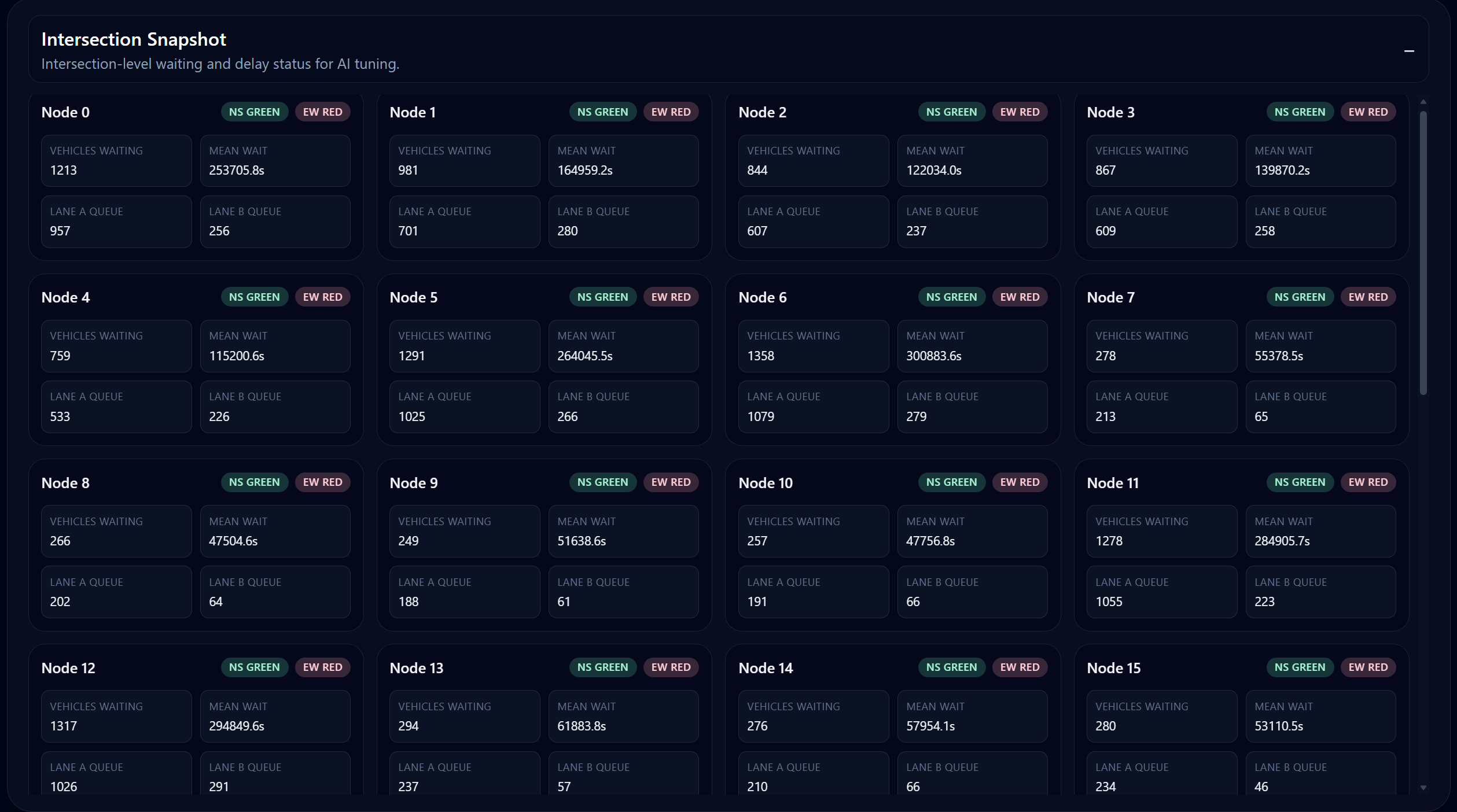Click the scroll down arrow
Screen dimensions: 1457x812
[1423, 788]
